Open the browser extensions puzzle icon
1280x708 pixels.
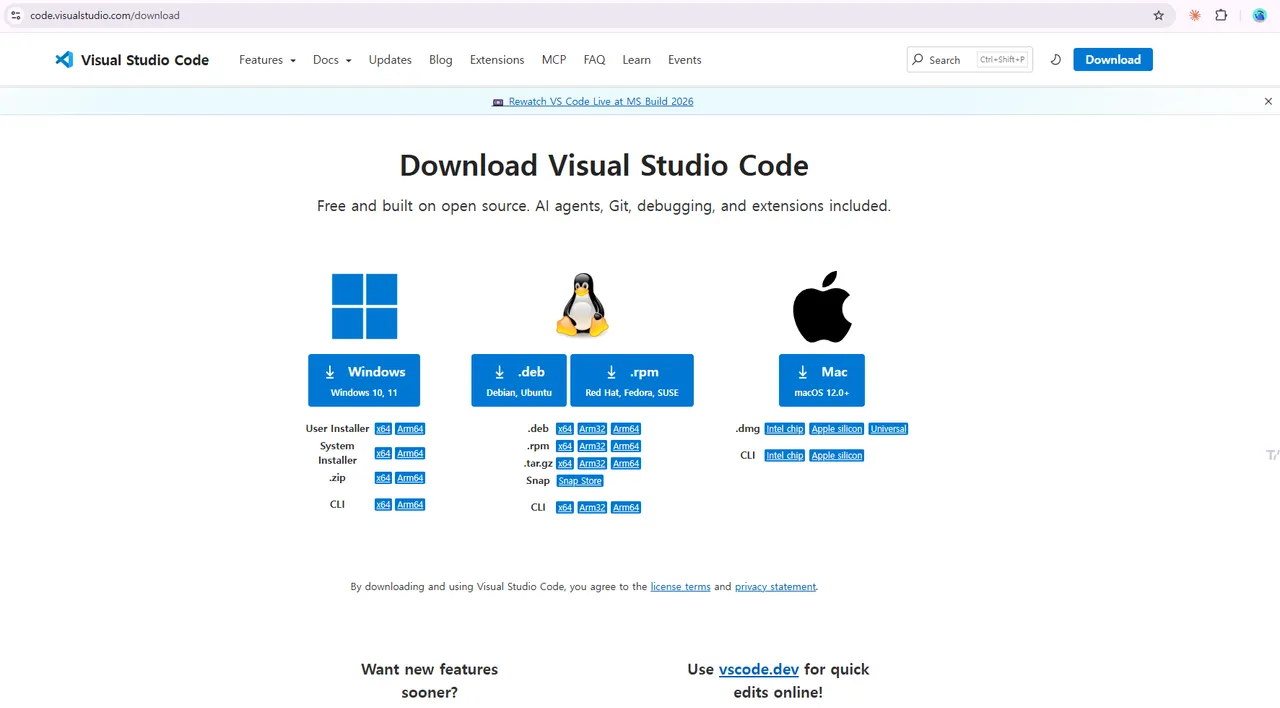(1221, 15)
